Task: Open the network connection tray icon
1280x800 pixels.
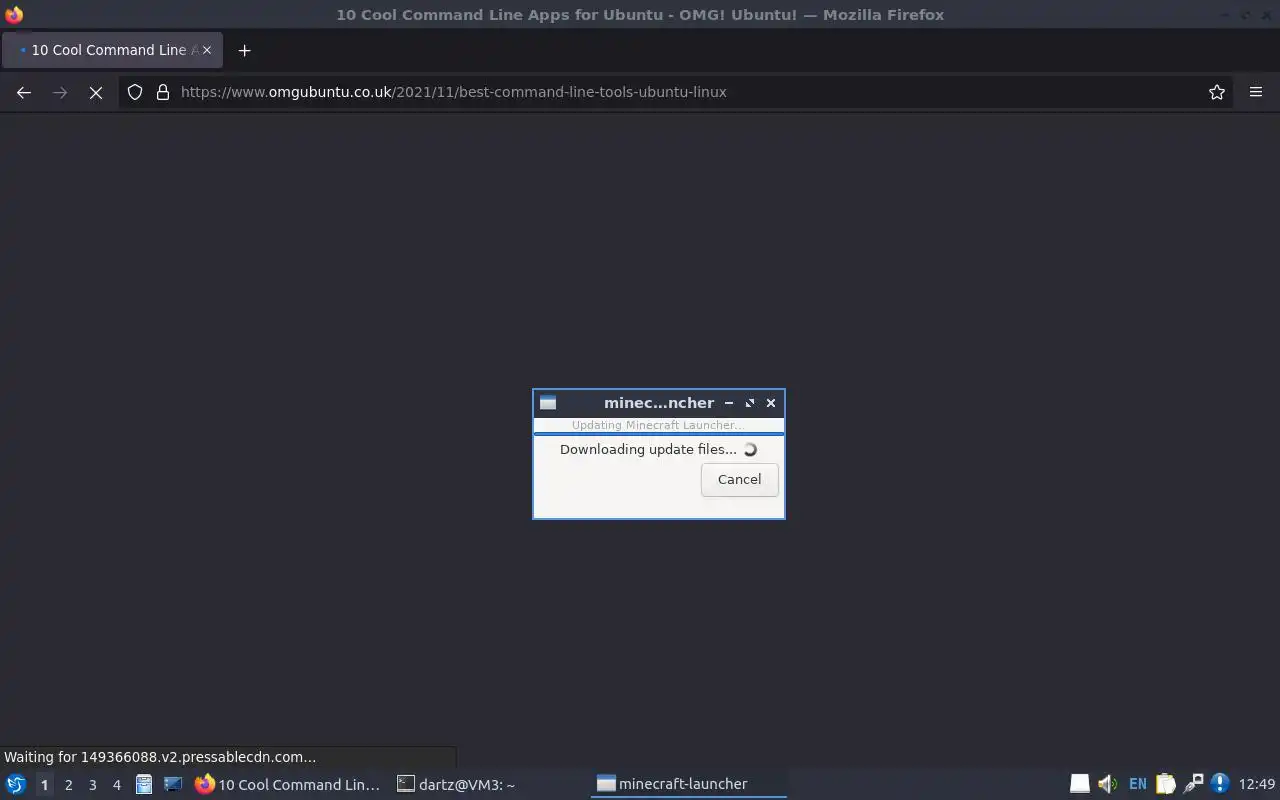Action: click(x=1193, y=784)
